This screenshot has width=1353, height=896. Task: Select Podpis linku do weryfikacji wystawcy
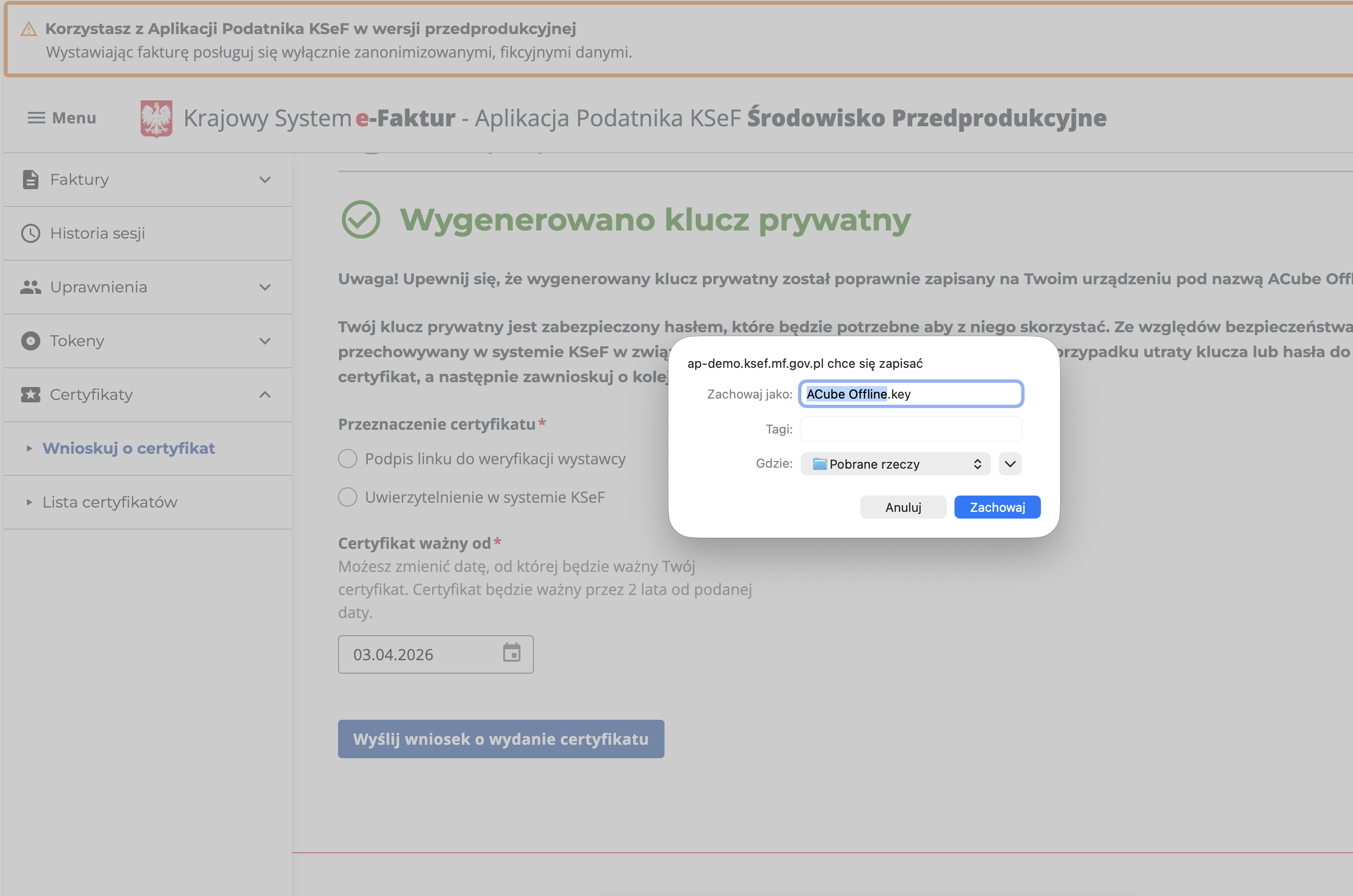point(348,458)
